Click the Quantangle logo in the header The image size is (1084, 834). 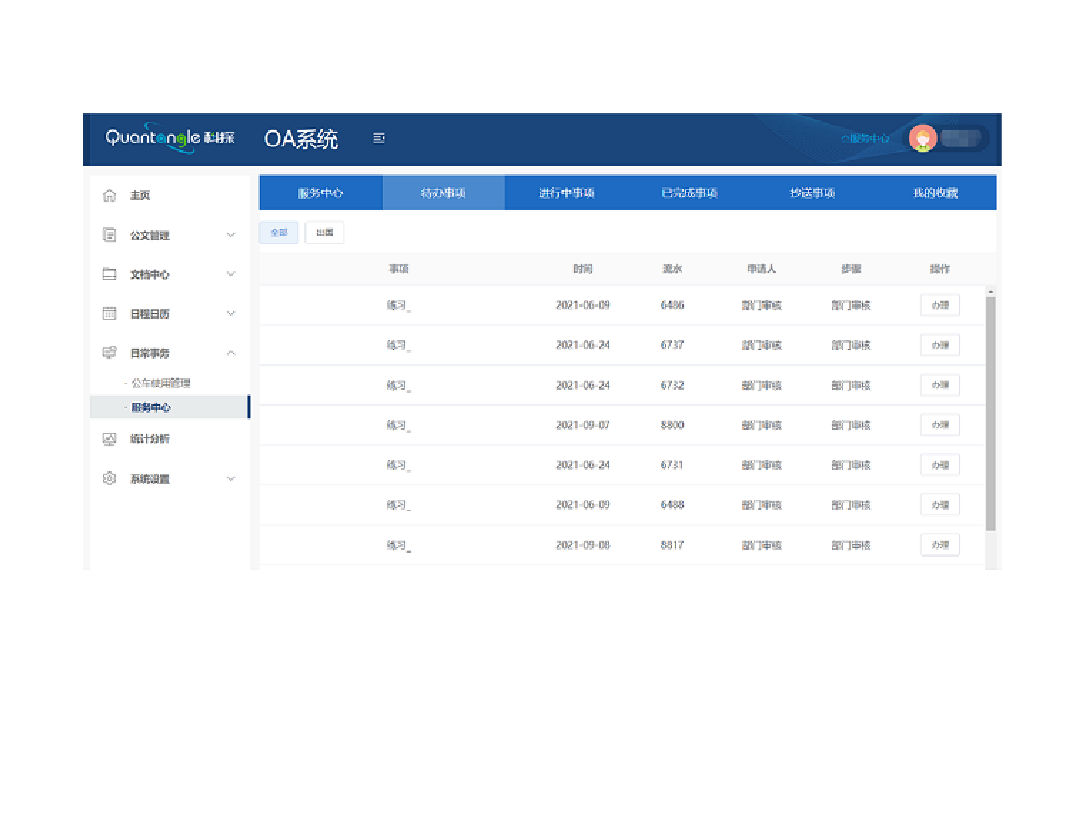click(x=169, y=138)
